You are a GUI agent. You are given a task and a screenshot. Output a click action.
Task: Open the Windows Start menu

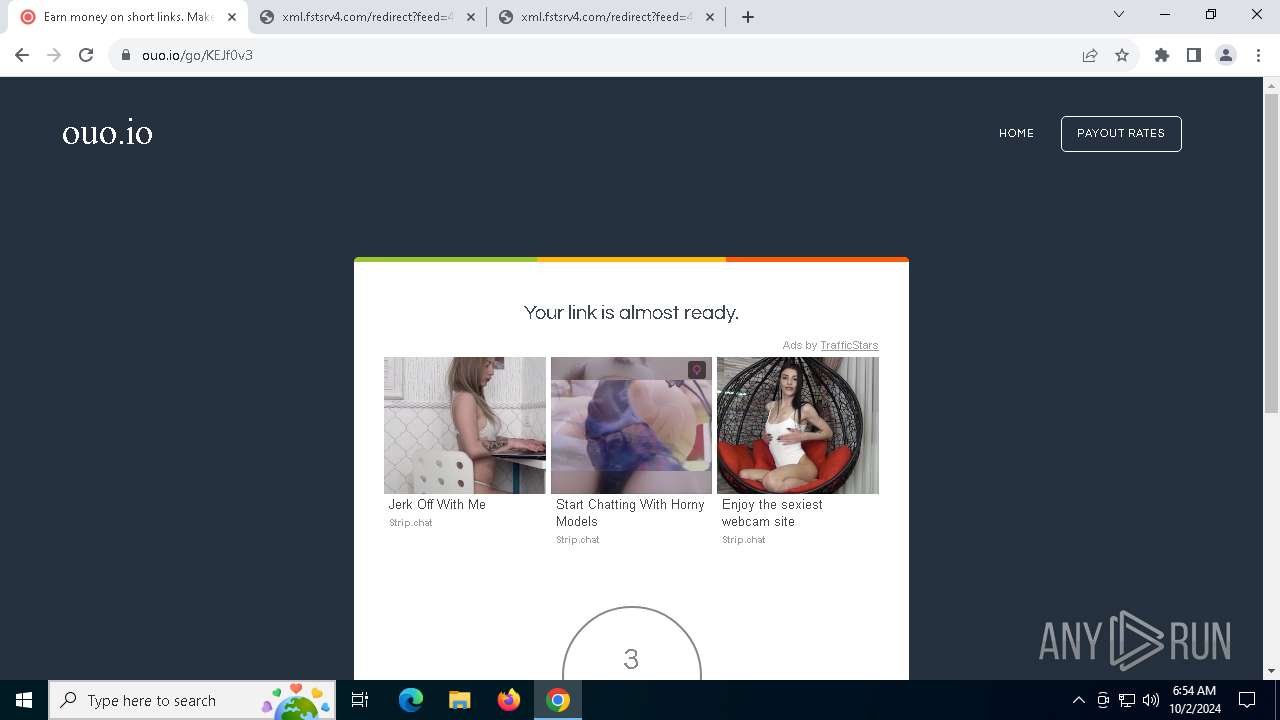[24, 700]
